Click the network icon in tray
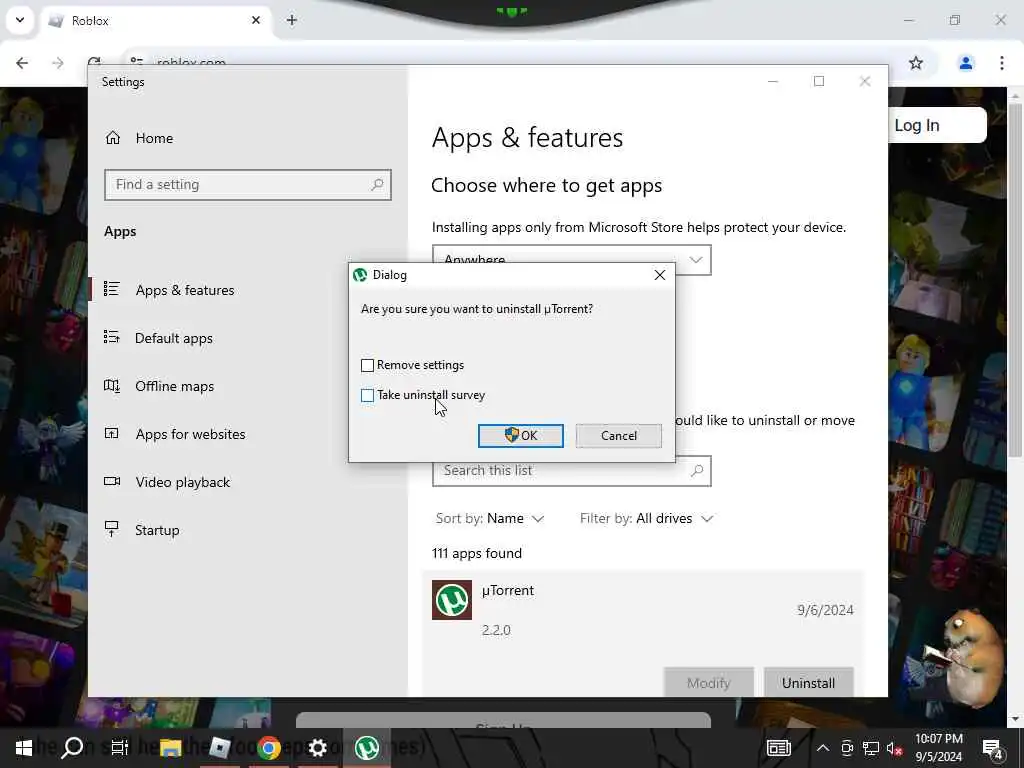 [x=871, y=748]
